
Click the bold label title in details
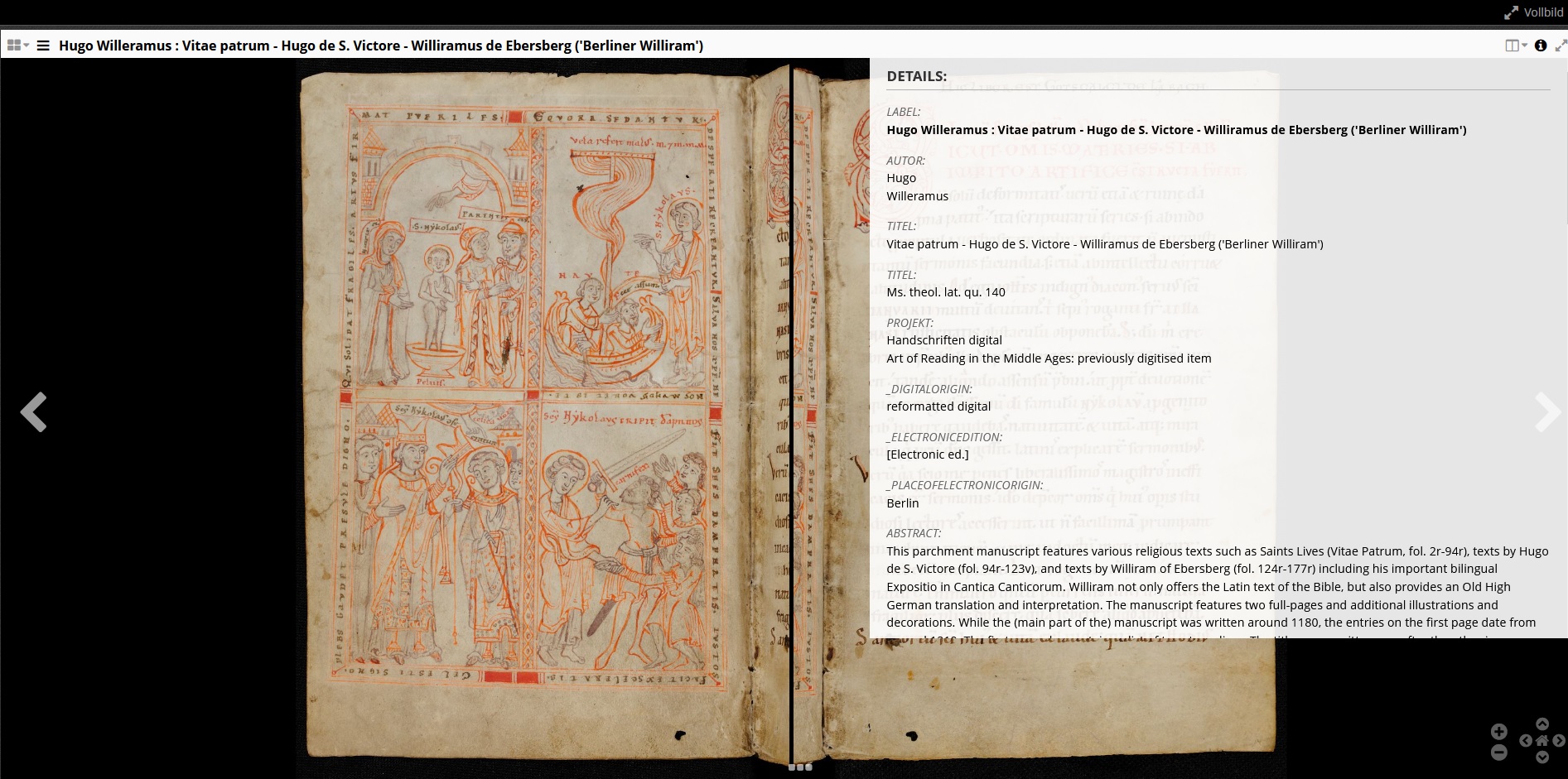[1176, 130]
